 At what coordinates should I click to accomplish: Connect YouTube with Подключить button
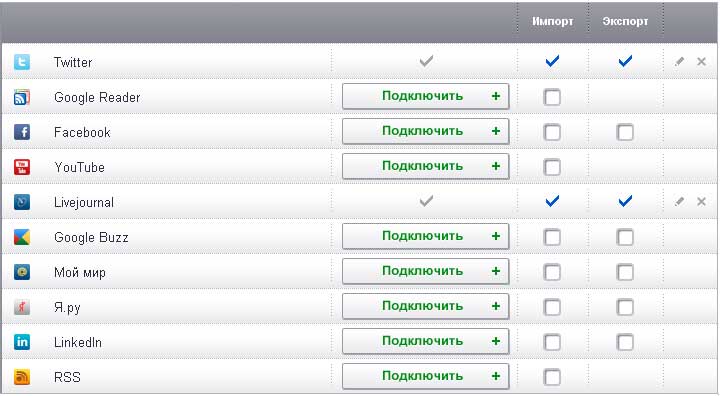click(426, 166)
